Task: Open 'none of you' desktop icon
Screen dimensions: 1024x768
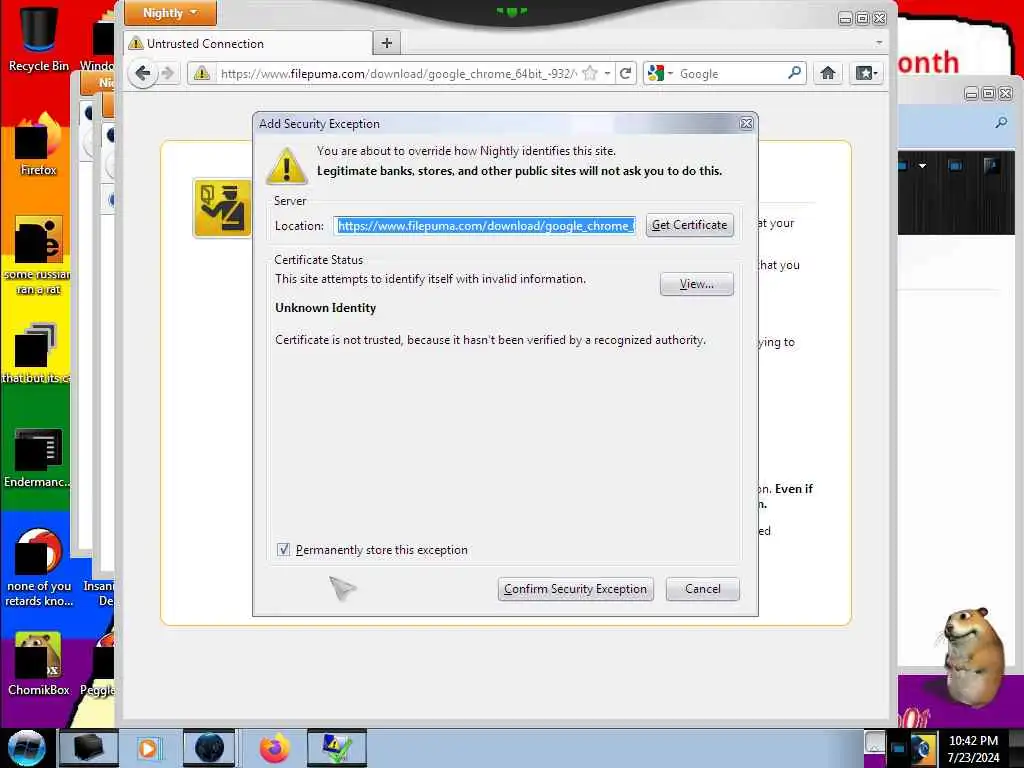Action: [x=39, y=568]
